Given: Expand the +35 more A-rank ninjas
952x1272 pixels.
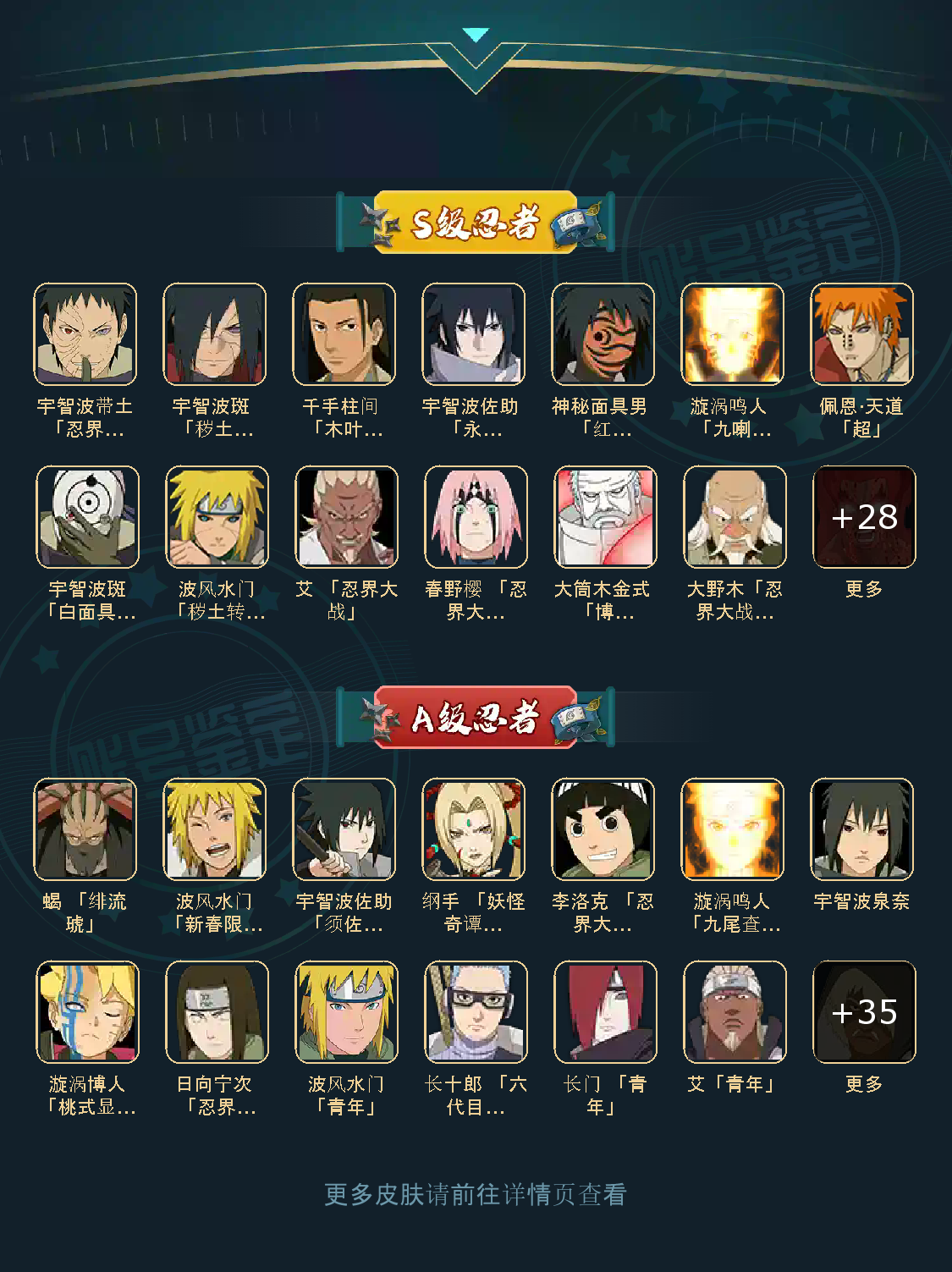Looking at the screenshot, I should click(864, 1011).
